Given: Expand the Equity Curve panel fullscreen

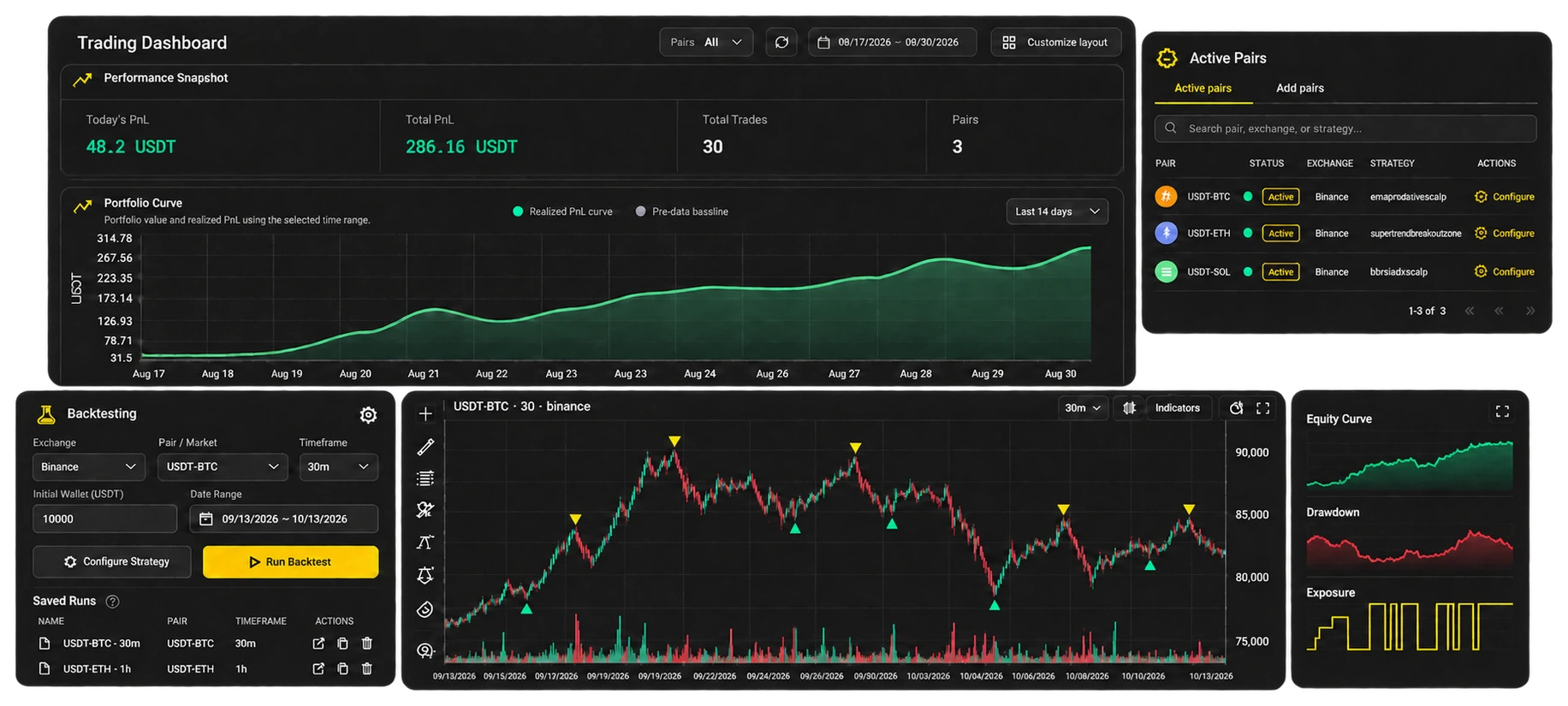Looking at the screenshot, I should (x=1502, y=412).
